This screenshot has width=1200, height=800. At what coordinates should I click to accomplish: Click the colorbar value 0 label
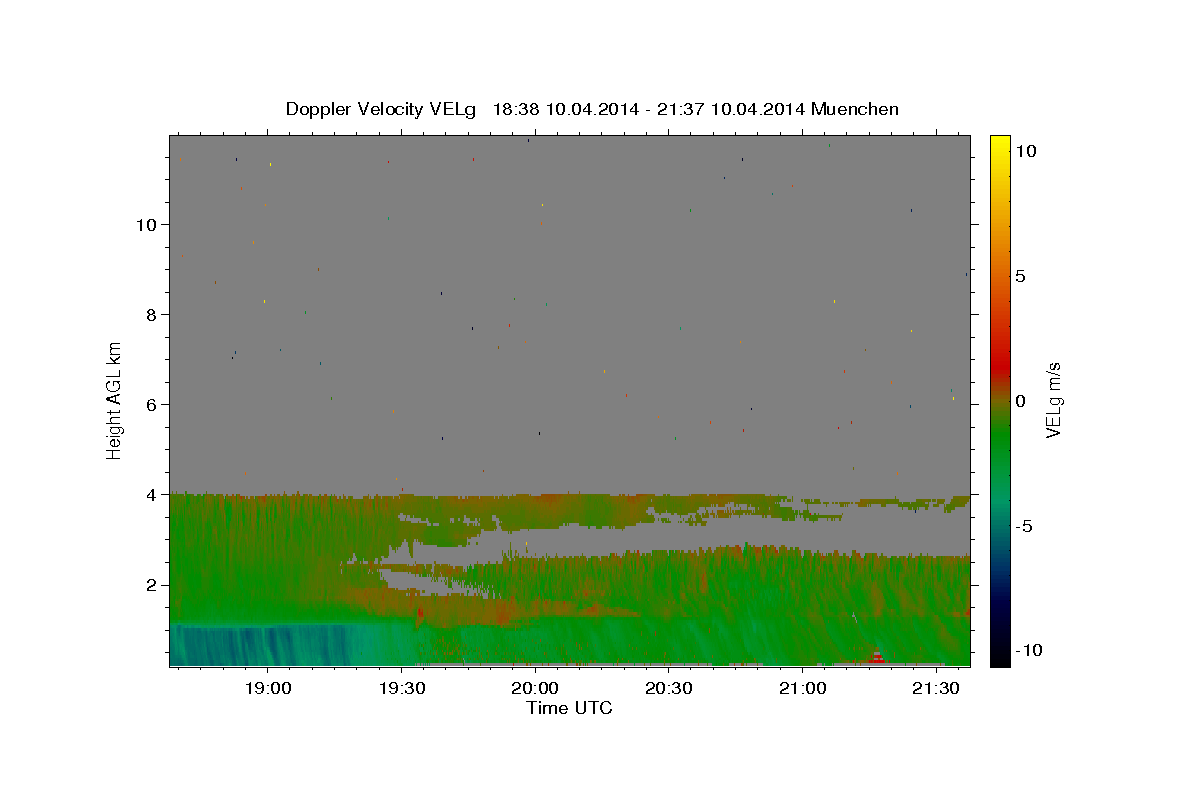1020,401
